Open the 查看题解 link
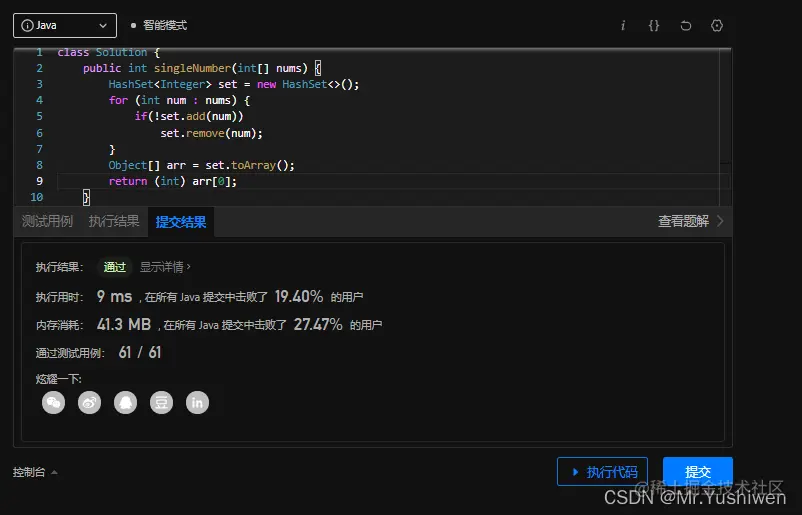The image size is (802, 515). point(683,221)
